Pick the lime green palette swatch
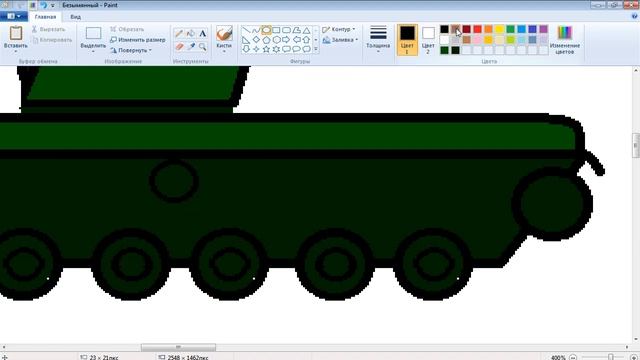The width and height of the screenshot is (640, 360). pyautogui.click(x=510, y=40)
